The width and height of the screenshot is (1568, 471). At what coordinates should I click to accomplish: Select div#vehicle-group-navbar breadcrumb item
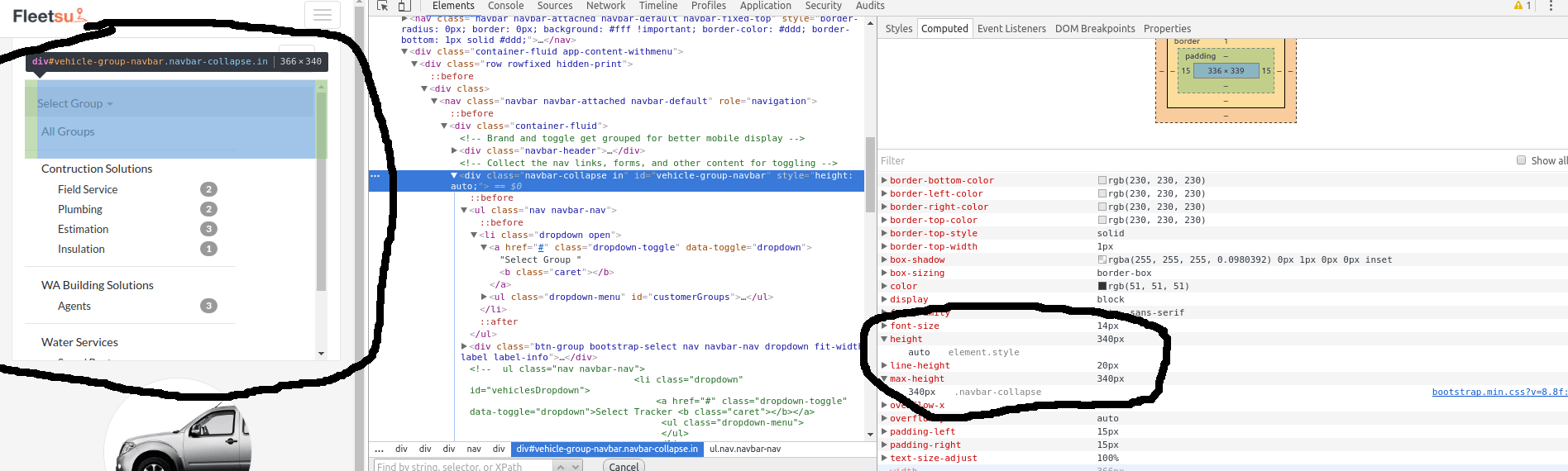pos(607,450)
